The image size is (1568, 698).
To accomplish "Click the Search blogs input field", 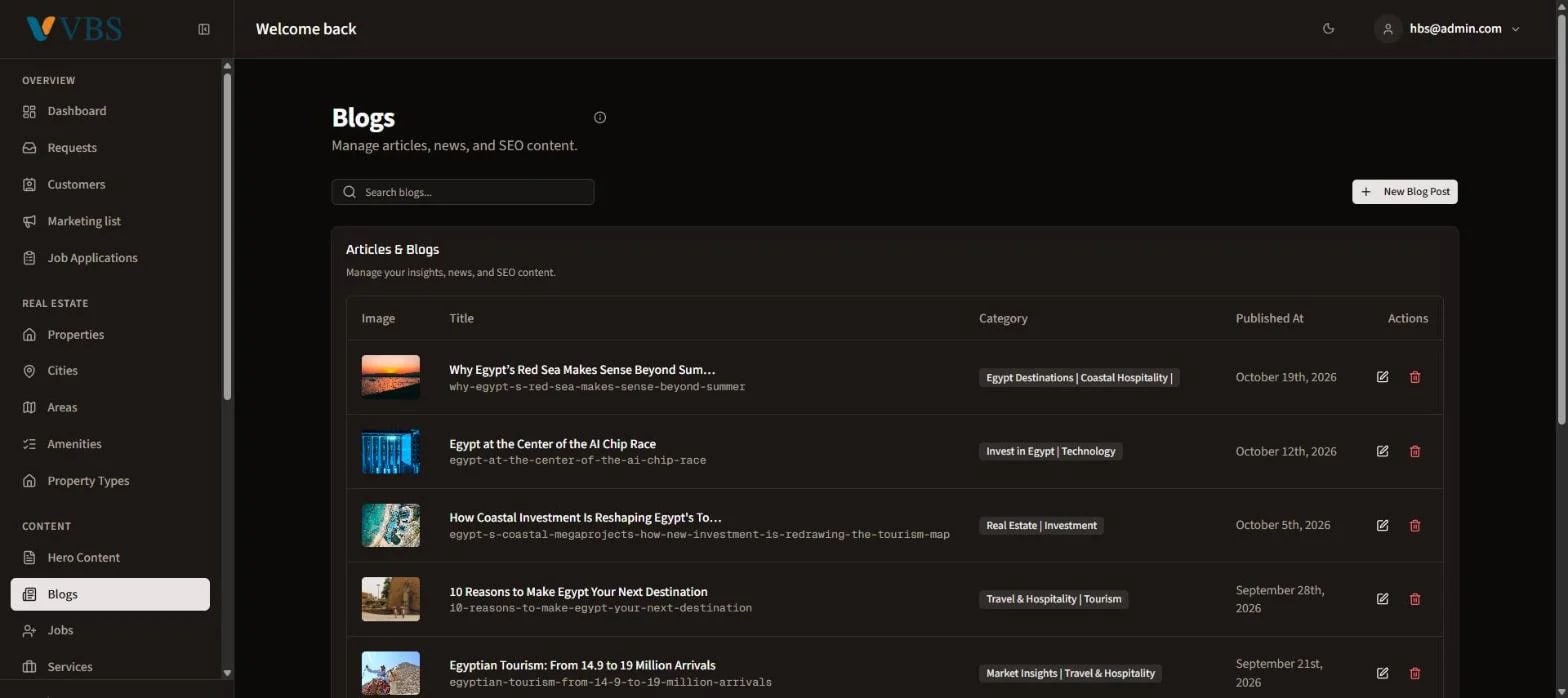I will [x=463, y=192].
